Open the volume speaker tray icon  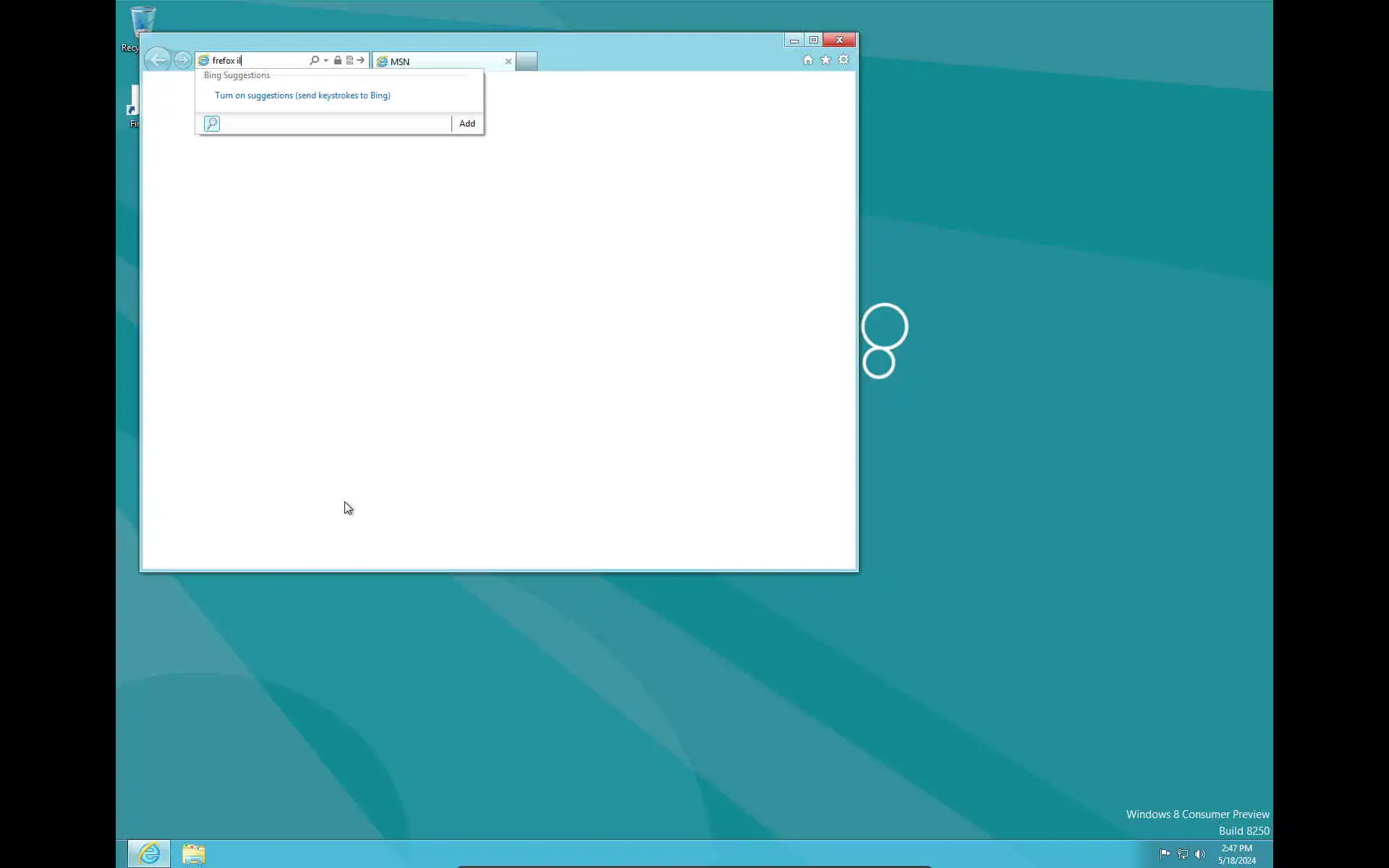[1200, 854]
